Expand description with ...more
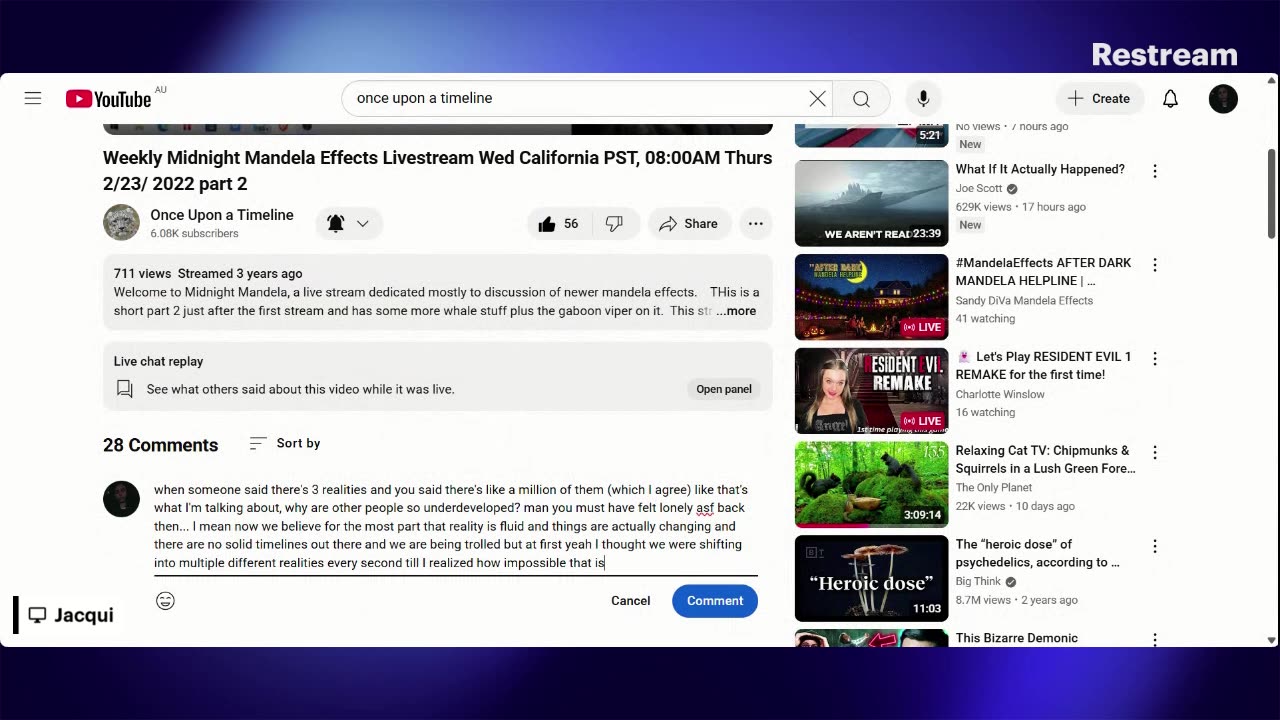 click(x=736, y=311)
